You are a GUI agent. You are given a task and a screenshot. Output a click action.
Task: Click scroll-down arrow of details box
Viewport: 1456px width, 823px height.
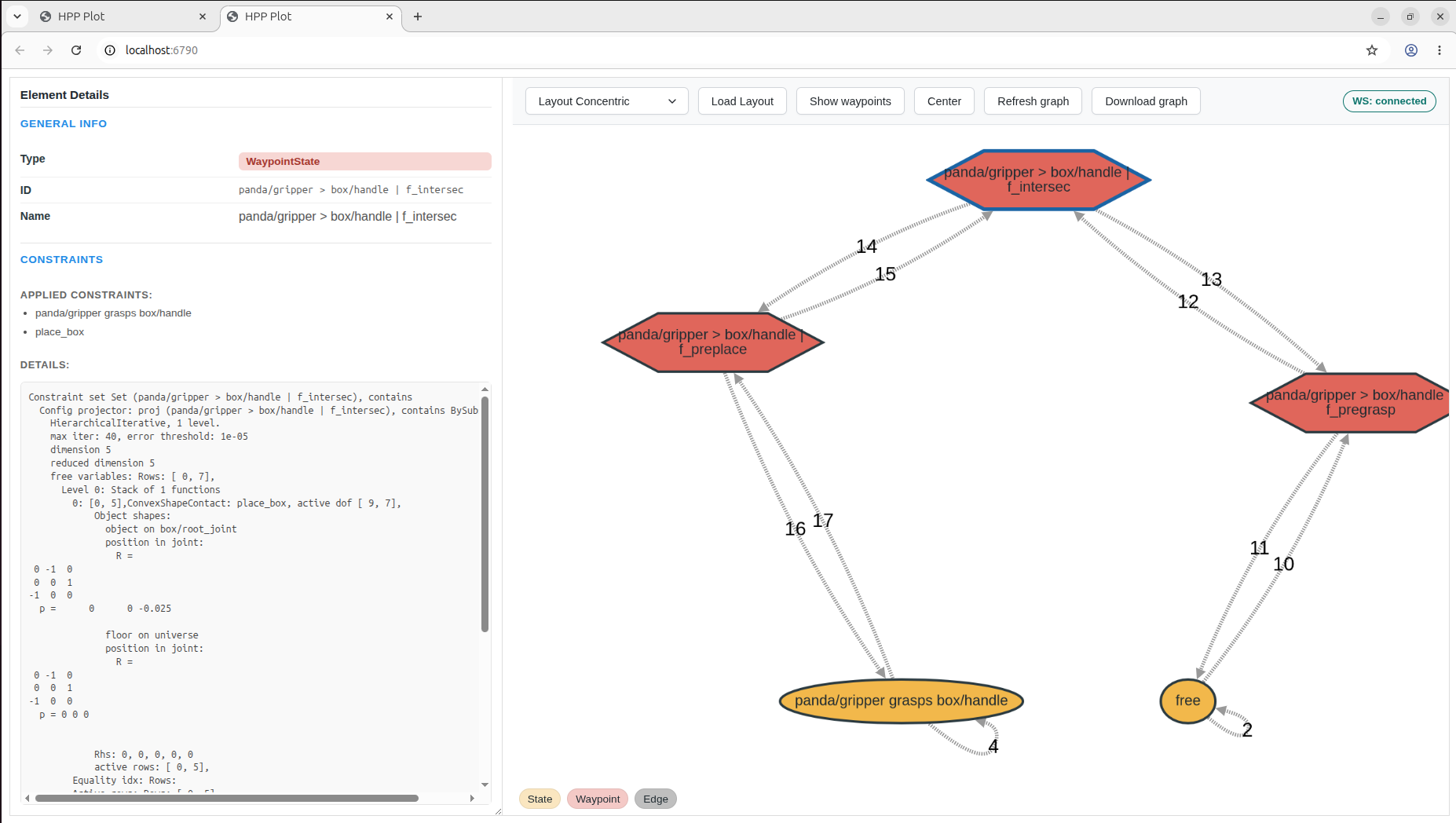pos(485,785)
